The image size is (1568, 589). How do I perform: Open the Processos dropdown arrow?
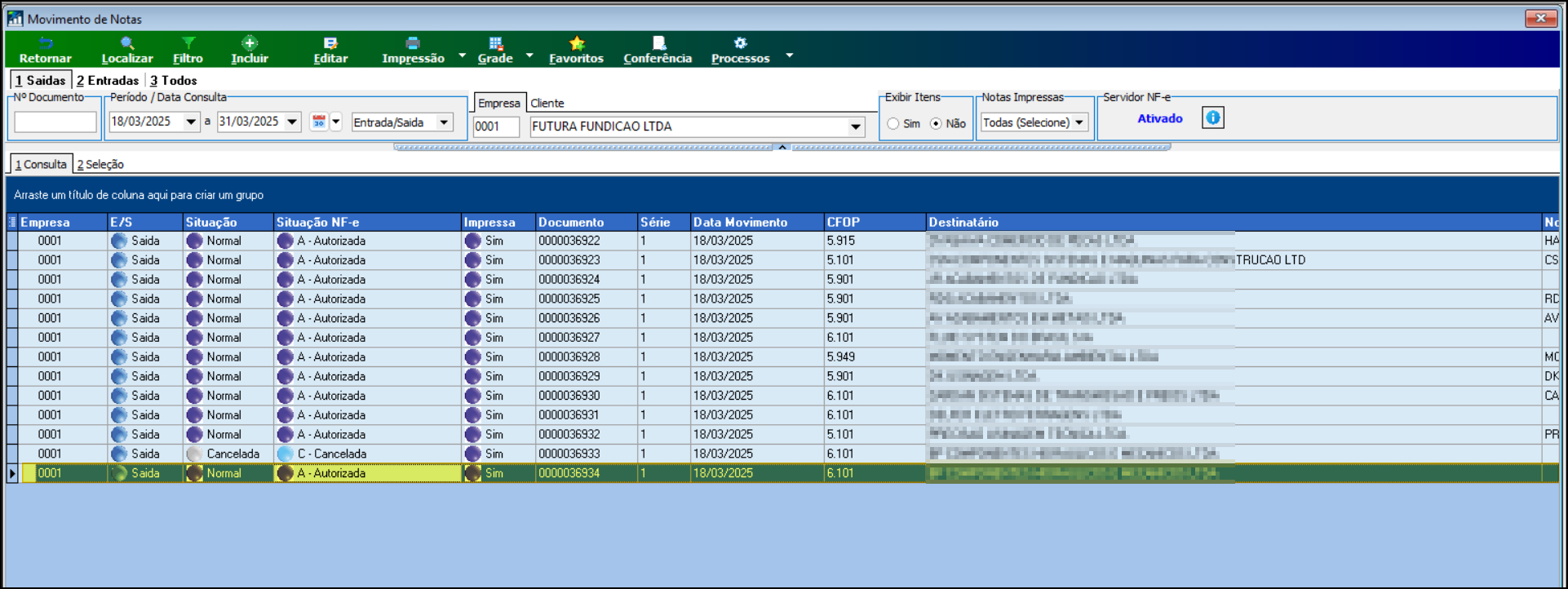click(x=789, y=55)
